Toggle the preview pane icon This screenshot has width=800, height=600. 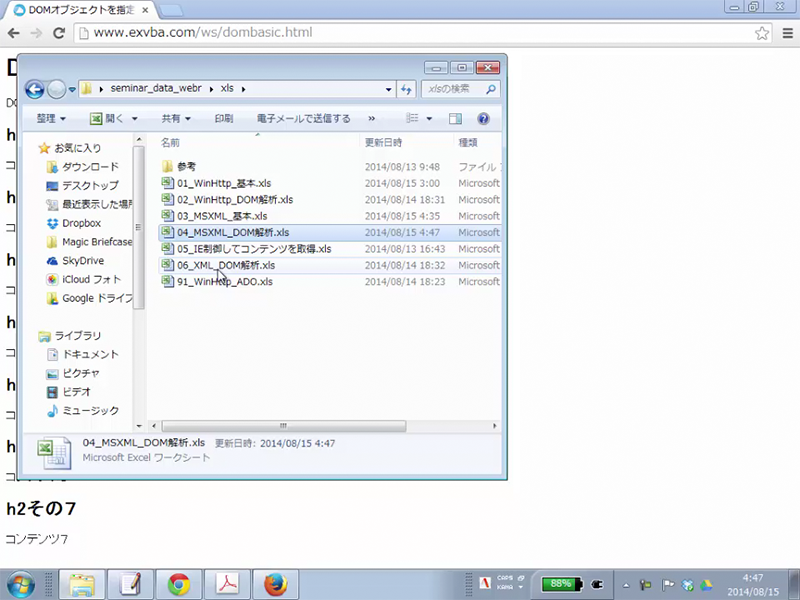pos(456,118)
